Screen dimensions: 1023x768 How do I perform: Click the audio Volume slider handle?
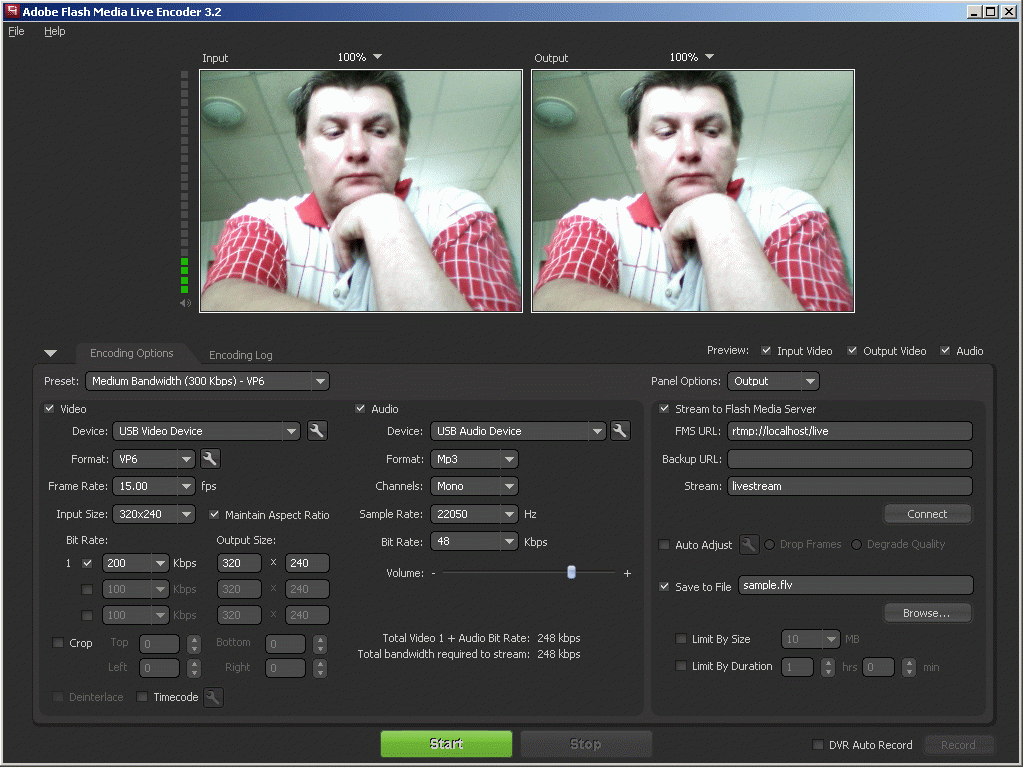point(571,572)
